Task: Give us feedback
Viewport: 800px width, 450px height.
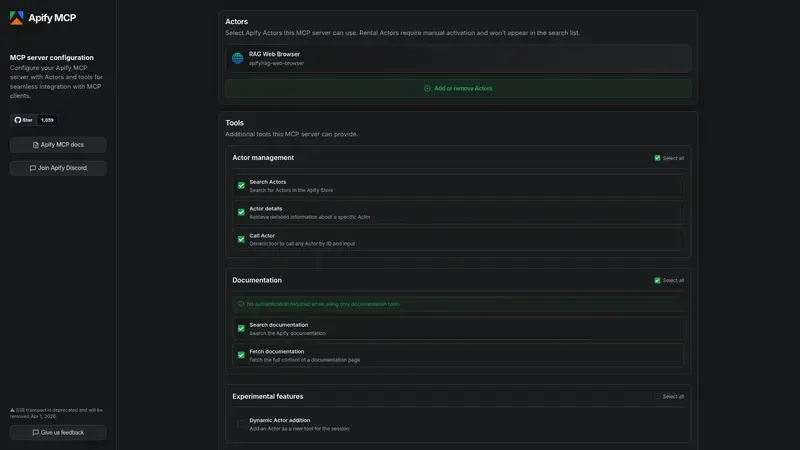Action: [58, 432]
